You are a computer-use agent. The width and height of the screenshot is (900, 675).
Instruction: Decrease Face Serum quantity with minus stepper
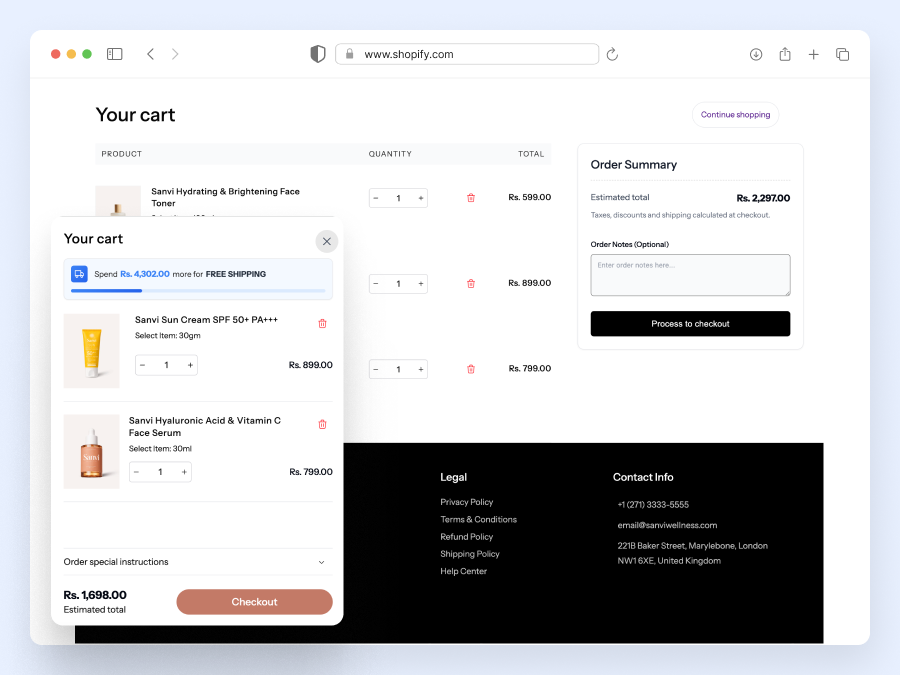pos(135,471)
